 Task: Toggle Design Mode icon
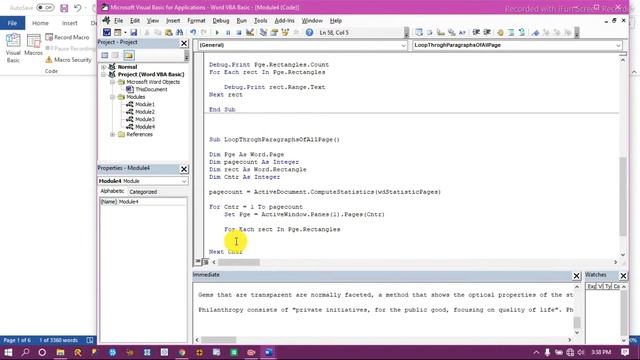click(x=250, y=32)
